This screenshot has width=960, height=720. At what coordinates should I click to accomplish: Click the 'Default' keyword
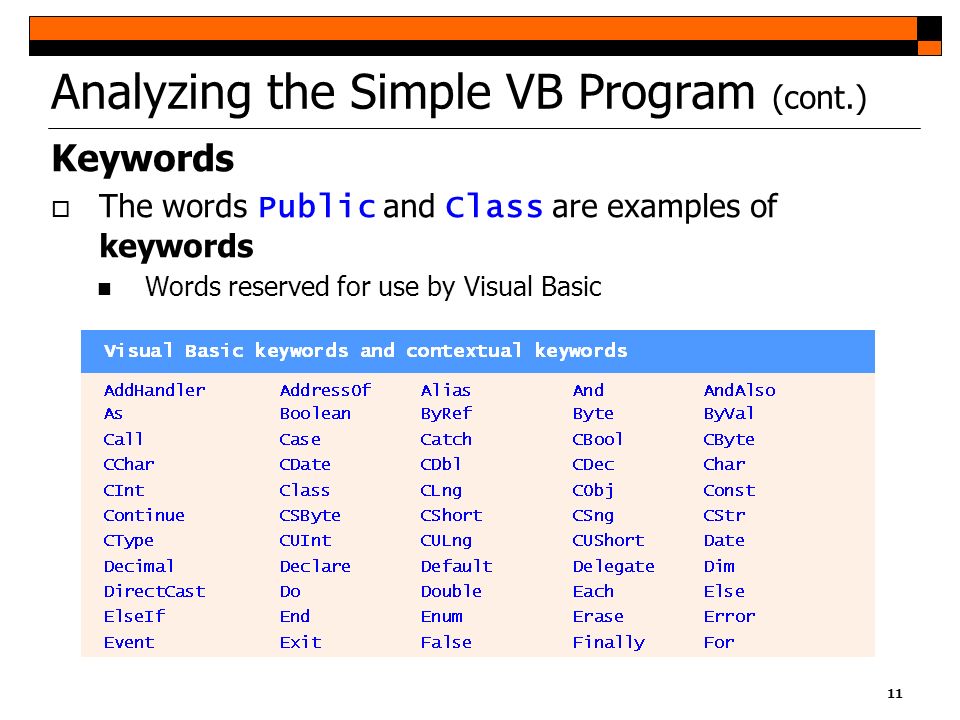point(457,566)
